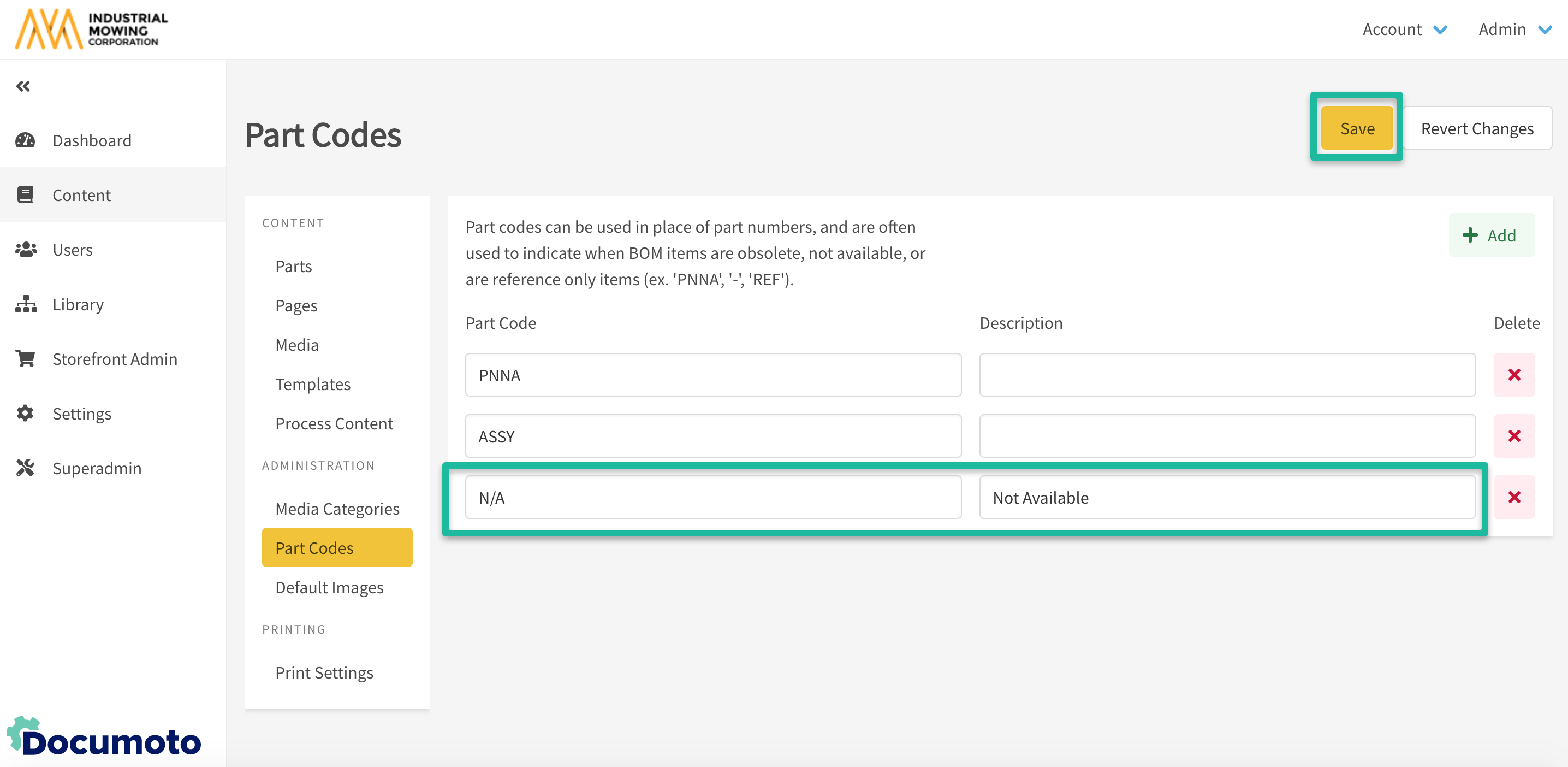Delete the PNNA part code row

point(1513,375)
